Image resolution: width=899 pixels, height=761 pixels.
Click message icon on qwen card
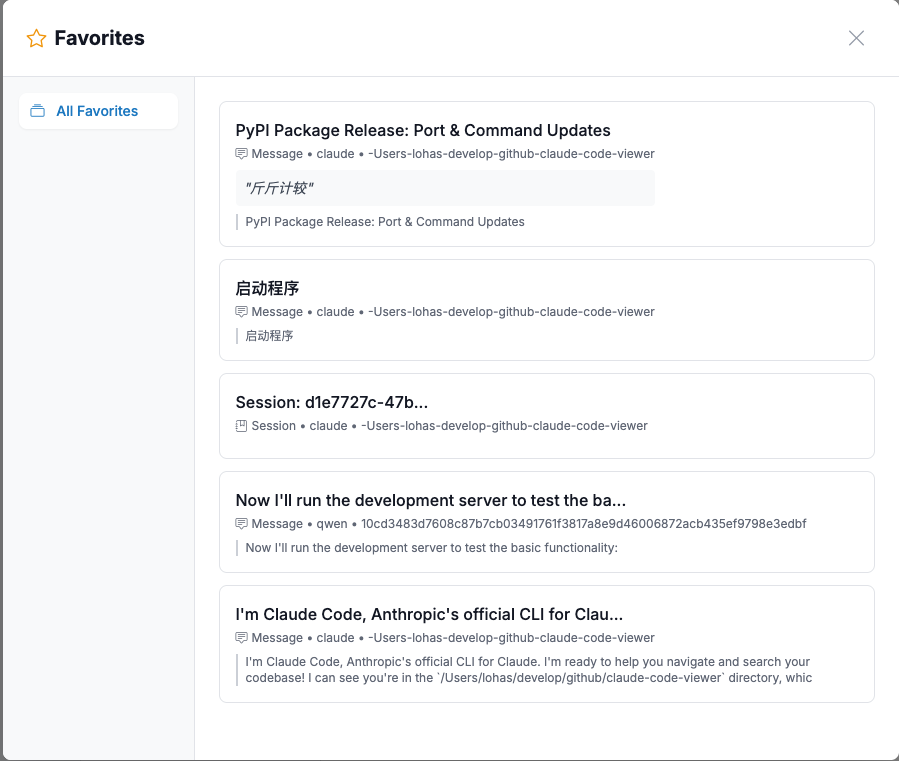point(241,524)
